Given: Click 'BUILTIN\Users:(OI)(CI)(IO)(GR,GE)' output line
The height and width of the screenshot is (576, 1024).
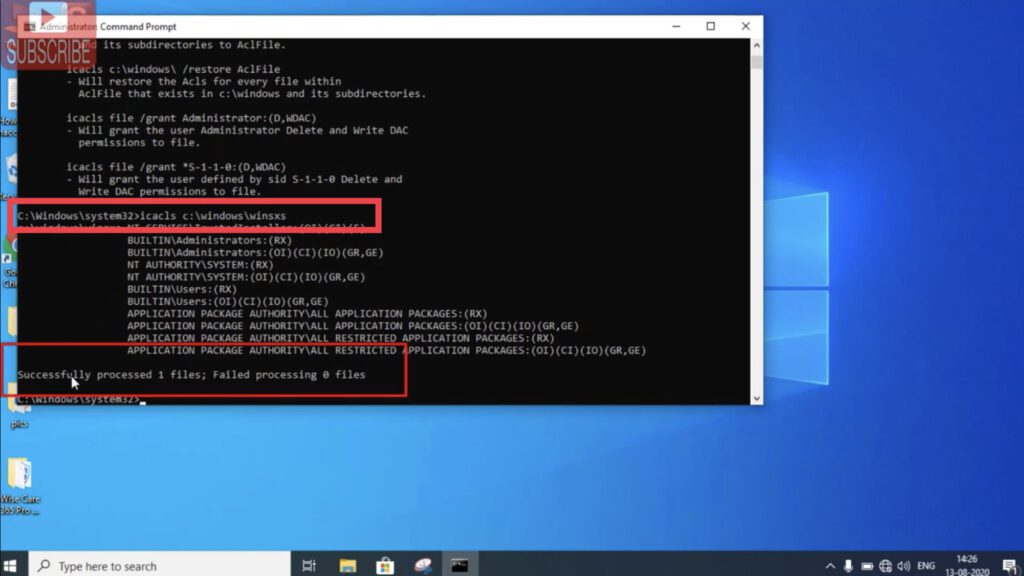Looking at the screenshot, I should pyautogui.click(x=228, y=302).
